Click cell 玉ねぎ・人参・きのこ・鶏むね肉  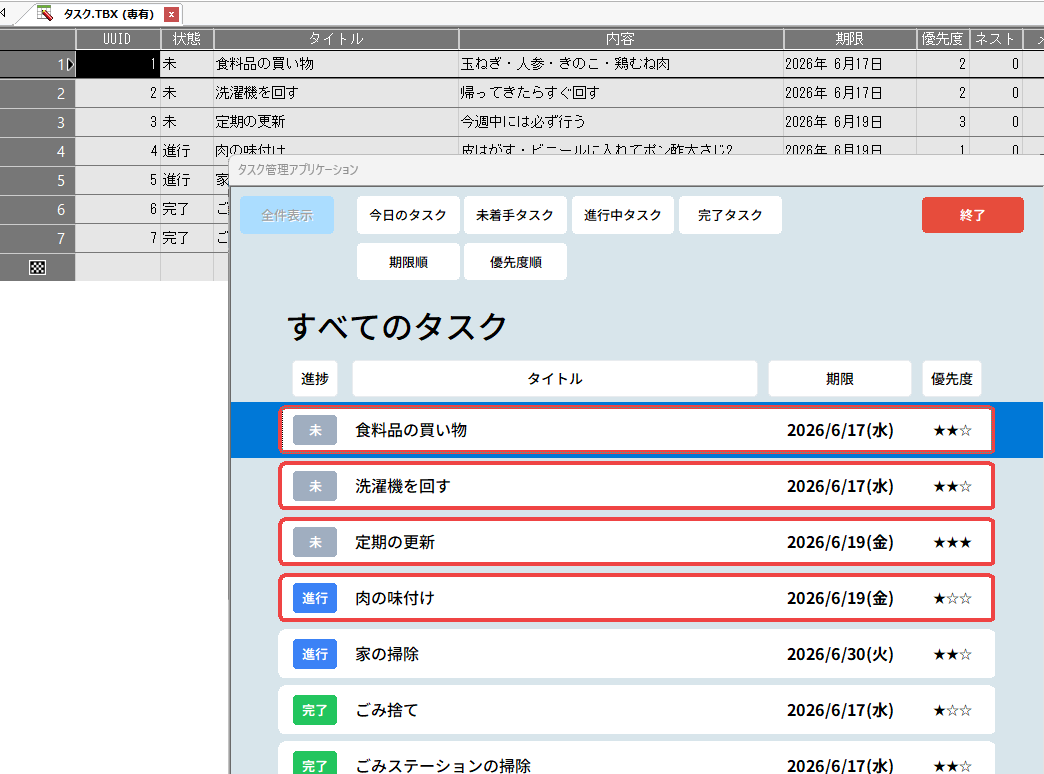point(621,64)
